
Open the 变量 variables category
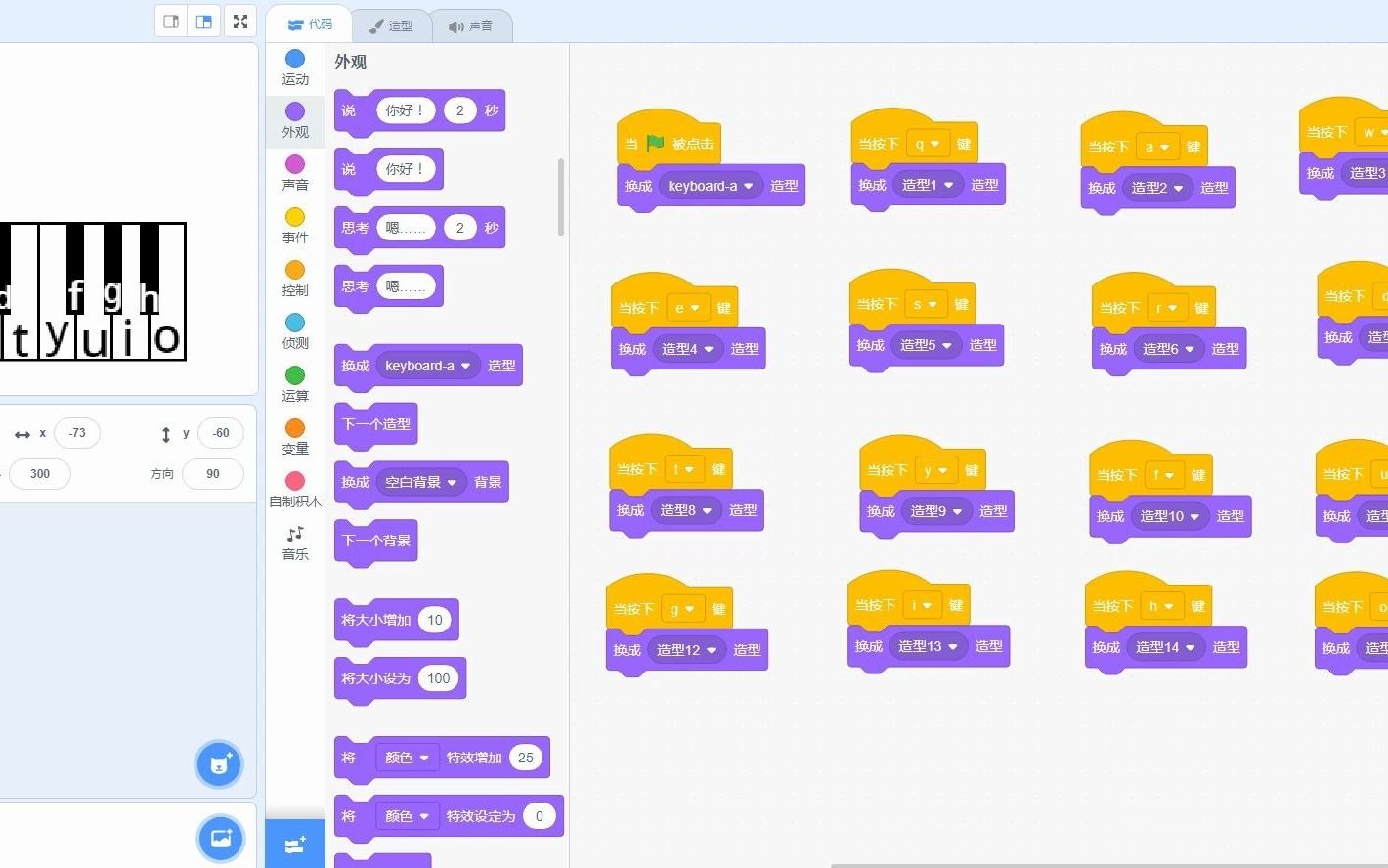pos(295,438)
